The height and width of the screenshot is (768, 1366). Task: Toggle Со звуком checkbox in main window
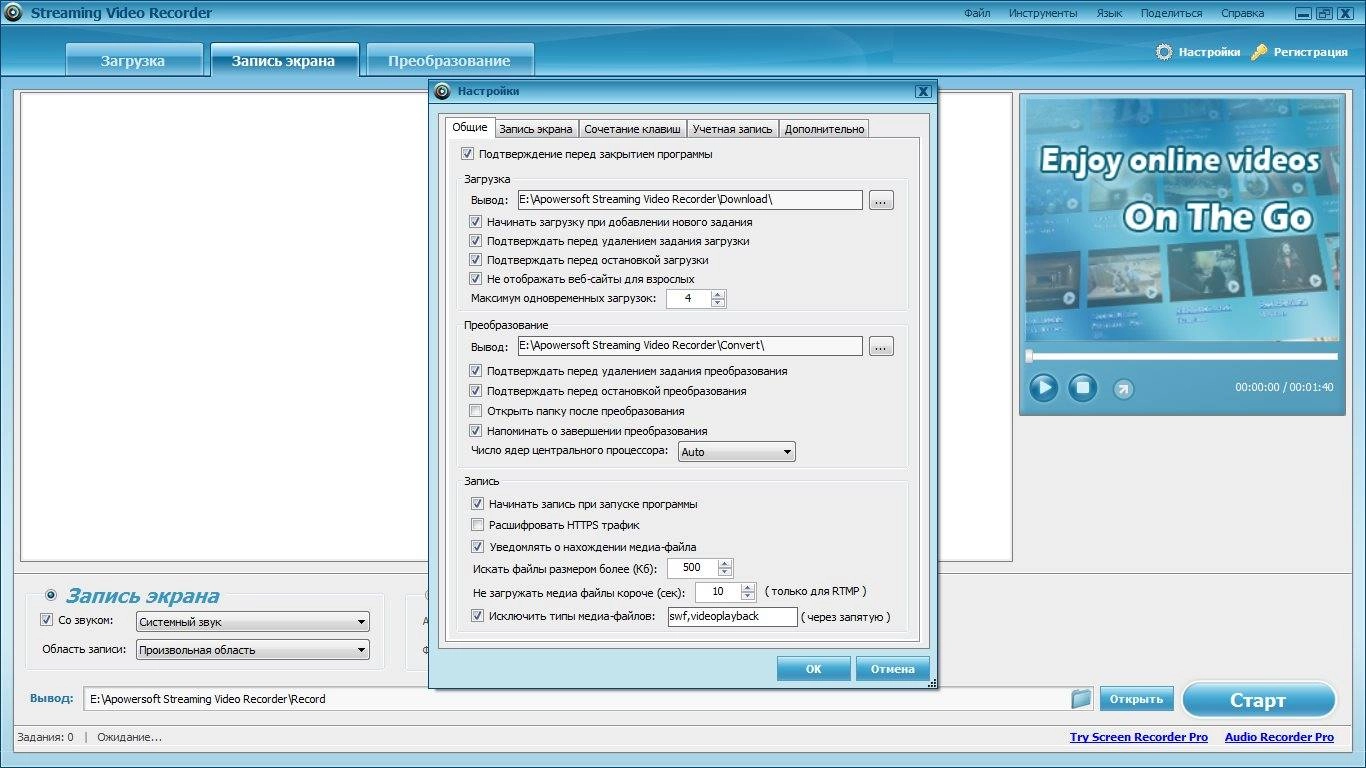pos(46,620)
